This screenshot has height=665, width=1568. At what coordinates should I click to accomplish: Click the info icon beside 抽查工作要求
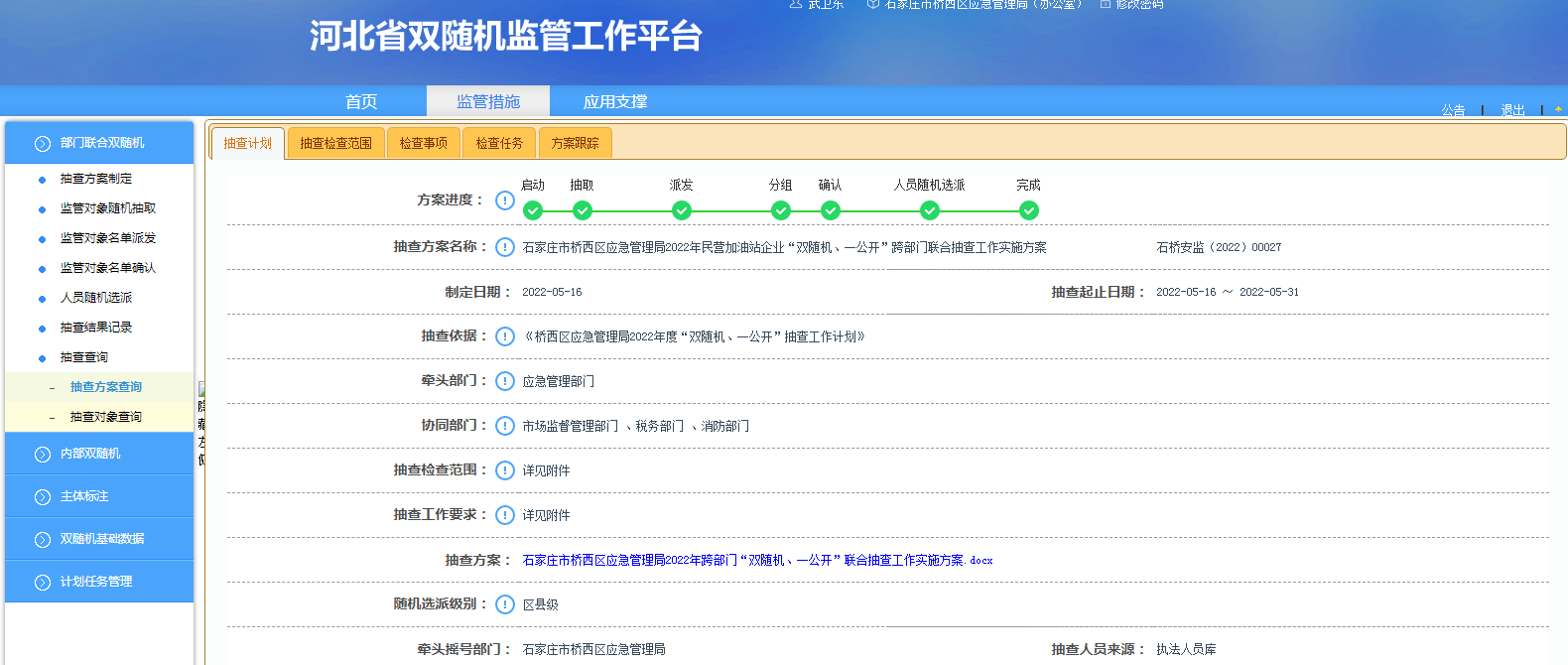point(505,515)
